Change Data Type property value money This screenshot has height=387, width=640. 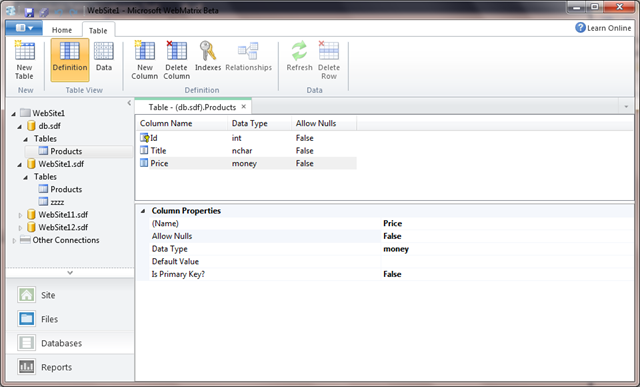(507, 249)
